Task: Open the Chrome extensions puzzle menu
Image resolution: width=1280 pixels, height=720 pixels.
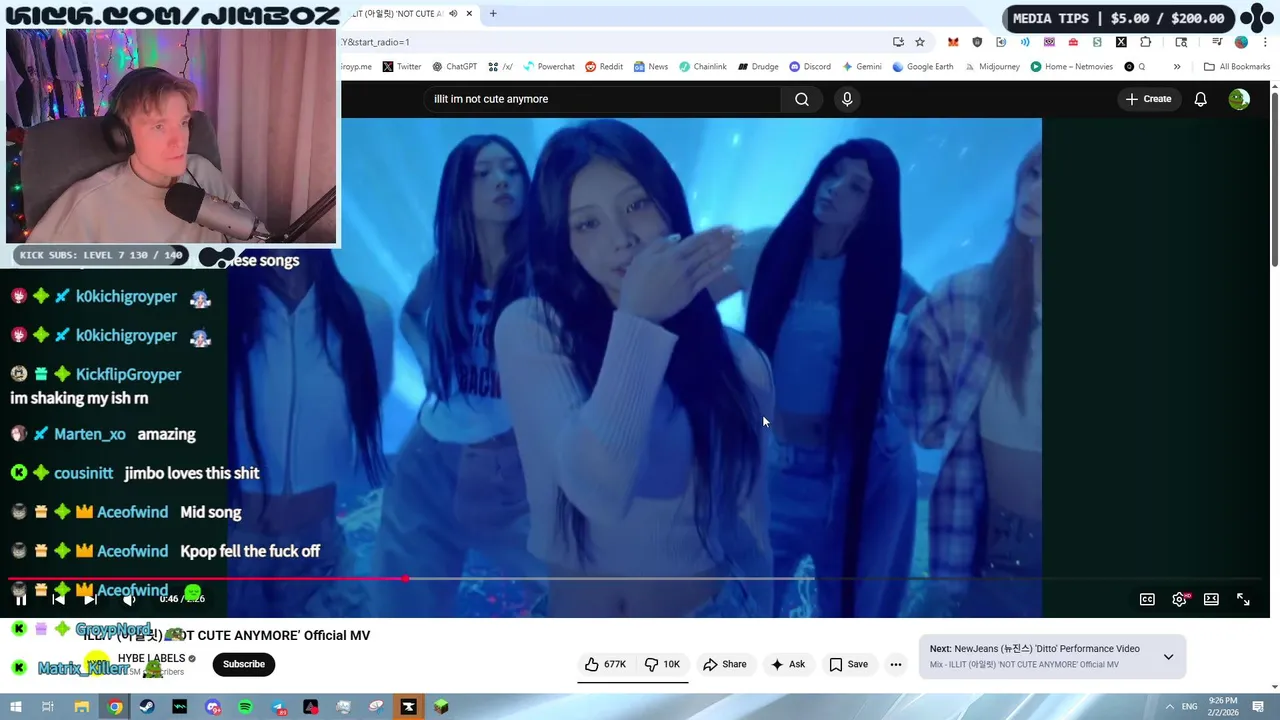Action: (1146, 42)
